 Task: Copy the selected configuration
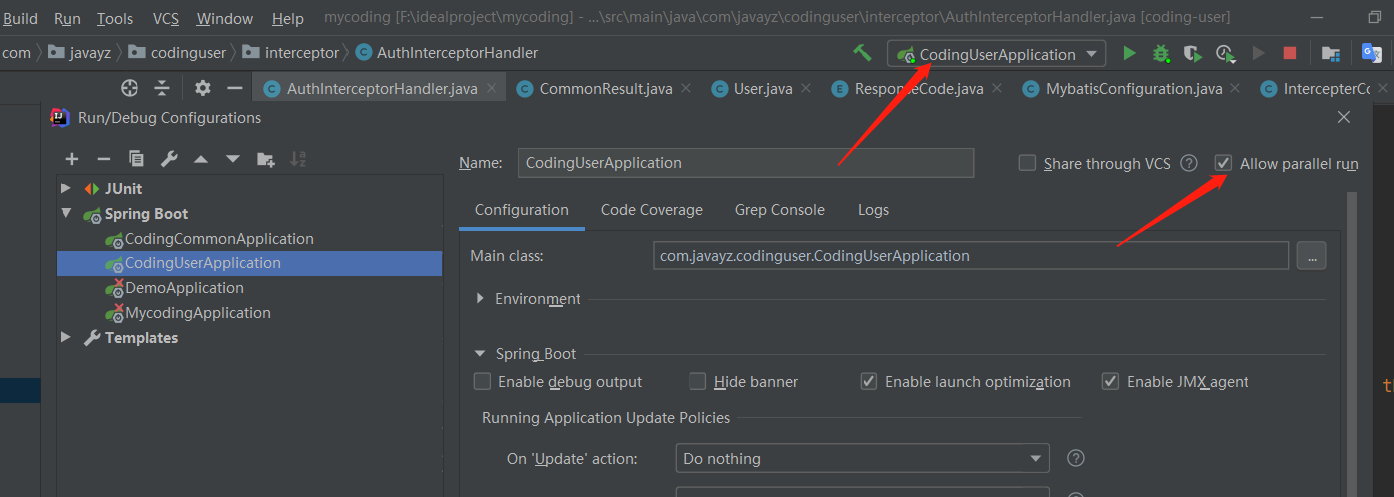point(136,158)
